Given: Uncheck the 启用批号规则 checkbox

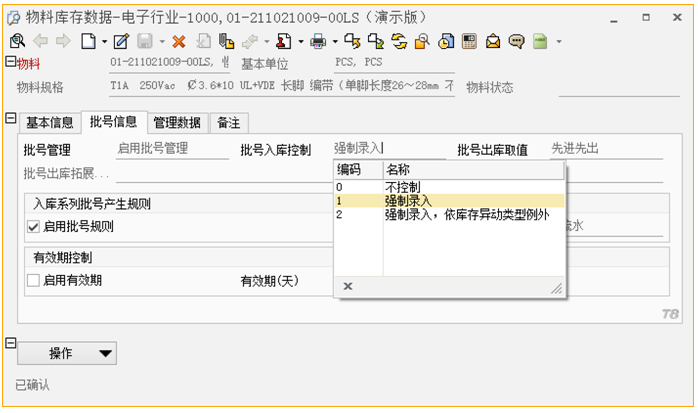Looking at the screenshot, I should tap(34, 226).
